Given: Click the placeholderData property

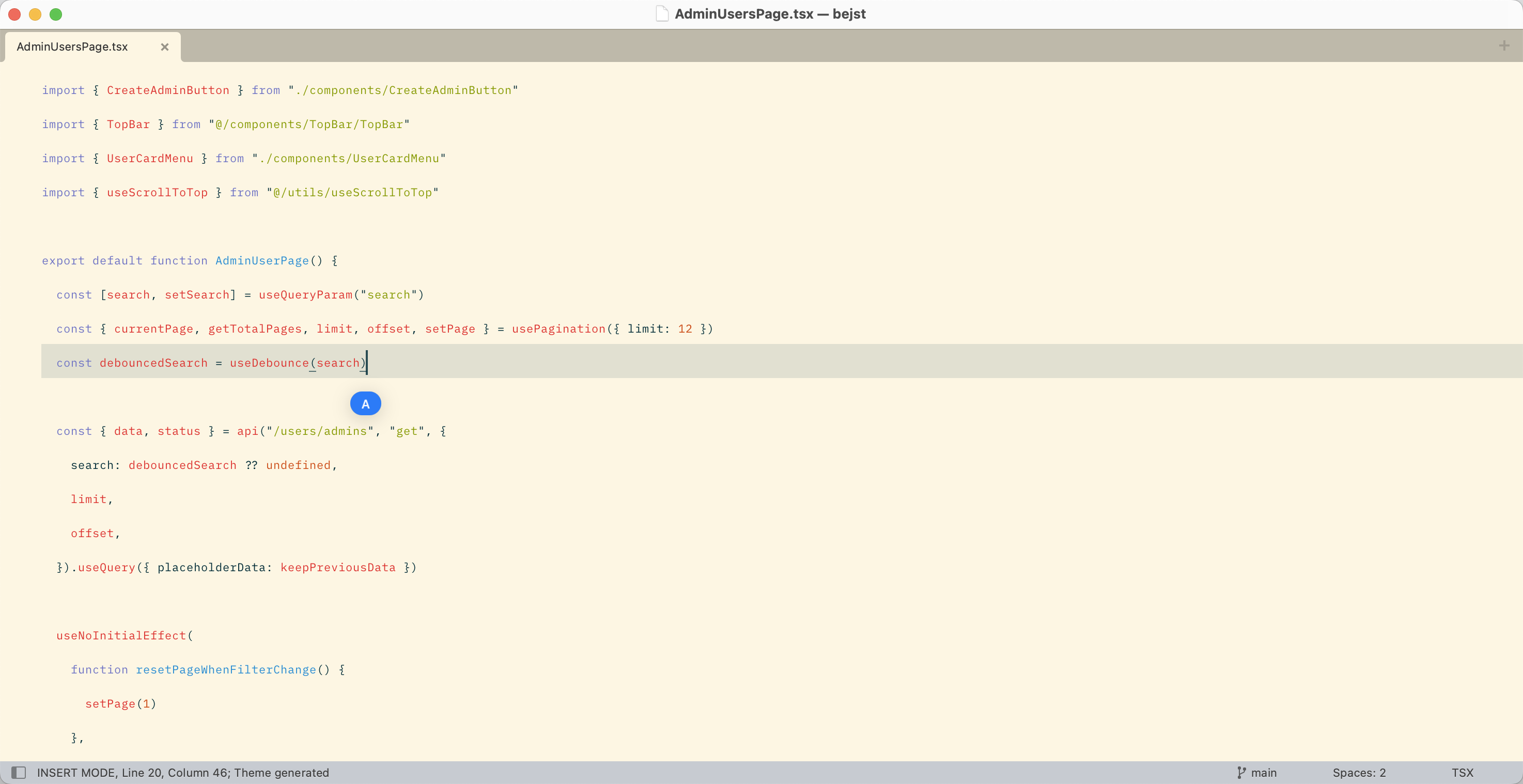Looking at the screenshot, I should [x=211, y=568].
